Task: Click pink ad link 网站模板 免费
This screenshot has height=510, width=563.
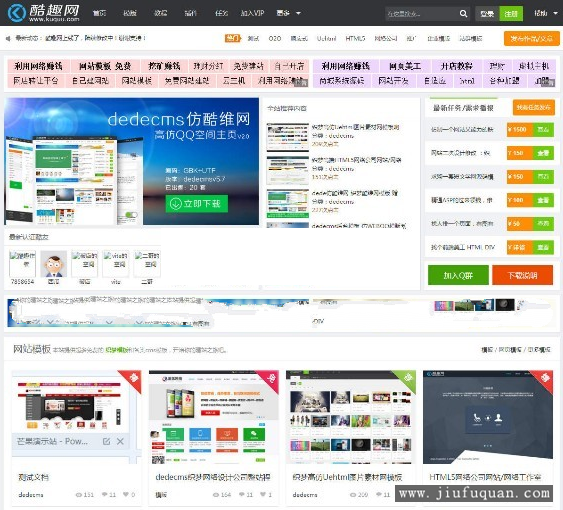Action: coord(105,66)
